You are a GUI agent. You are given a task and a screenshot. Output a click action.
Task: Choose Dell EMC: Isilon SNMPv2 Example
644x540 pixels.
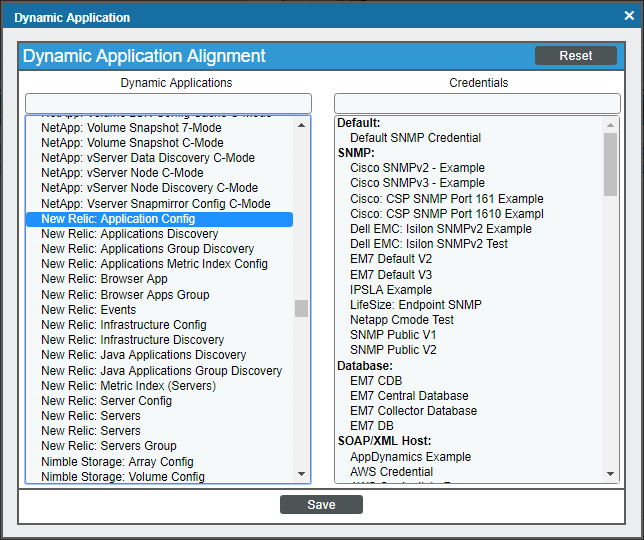tap(441, 229)
